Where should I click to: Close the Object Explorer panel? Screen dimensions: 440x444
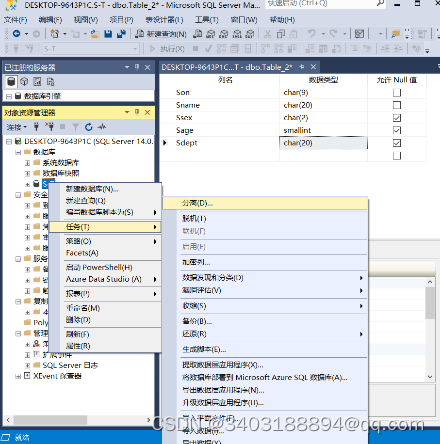click(147, 113)
